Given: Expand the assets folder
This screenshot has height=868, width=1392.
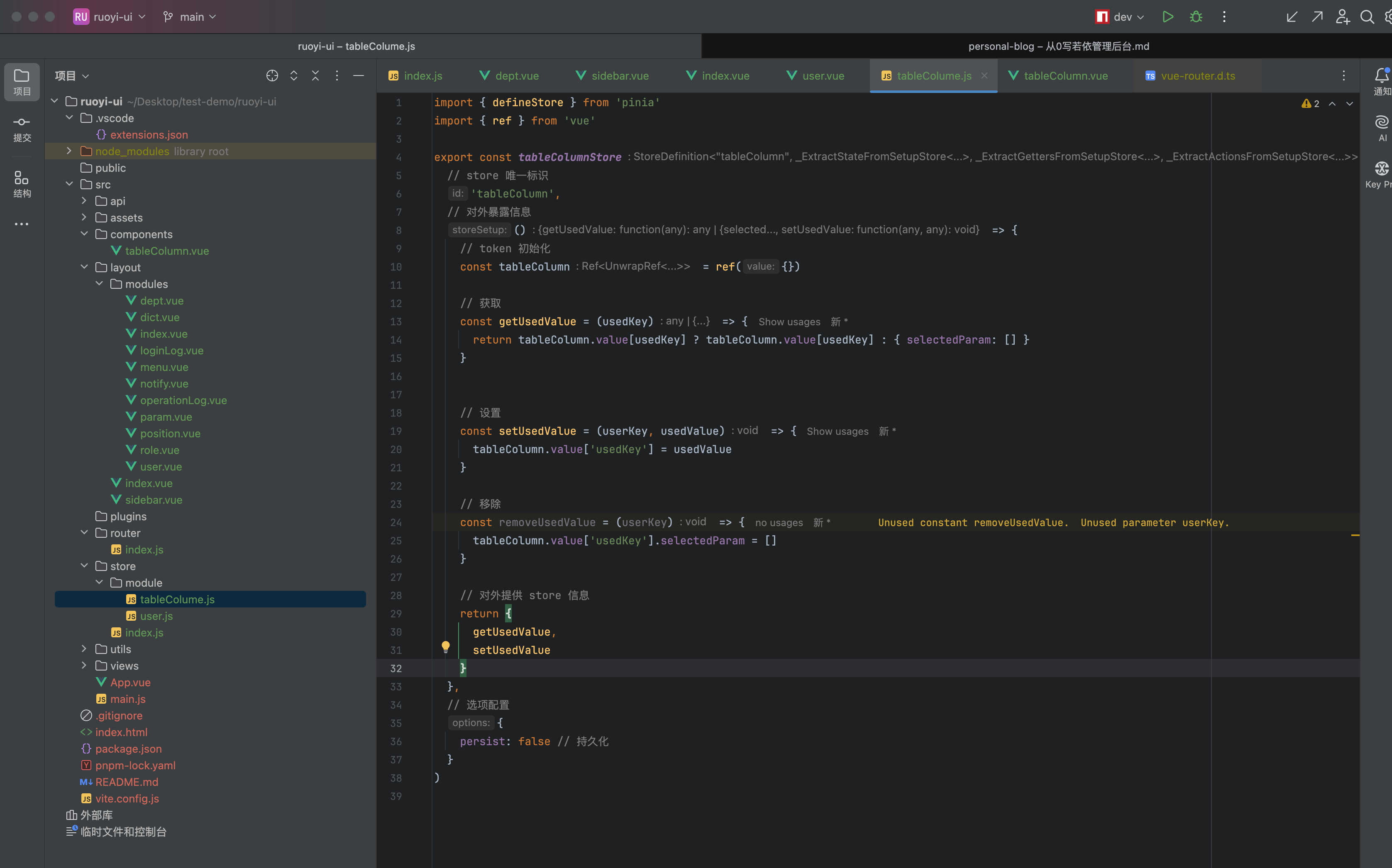Looking at the screenshot, I should [x=84, y=217].
